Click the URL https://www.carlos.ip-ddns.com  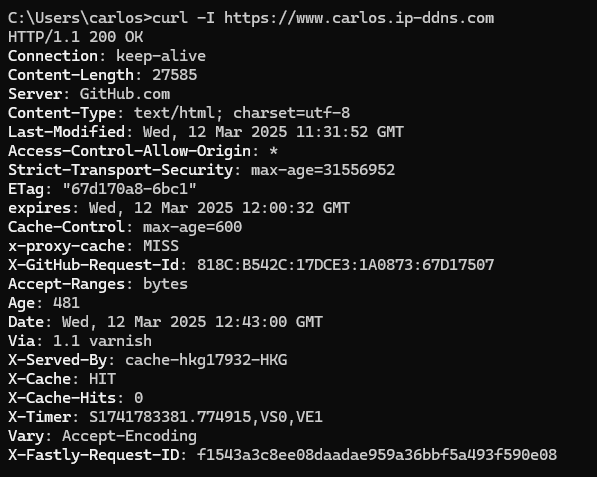[359, 18]
